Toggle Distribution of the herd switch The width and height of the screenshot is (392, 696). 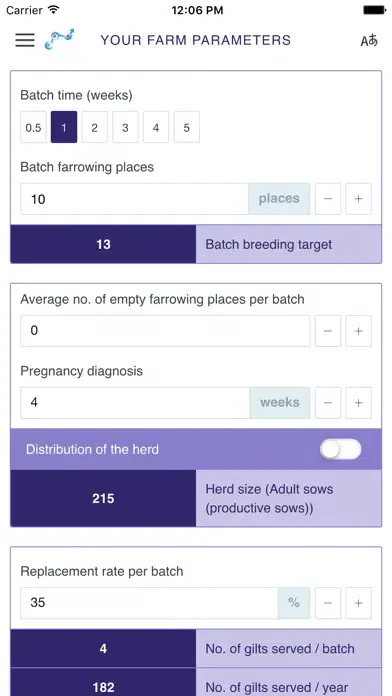click(341, 449)
